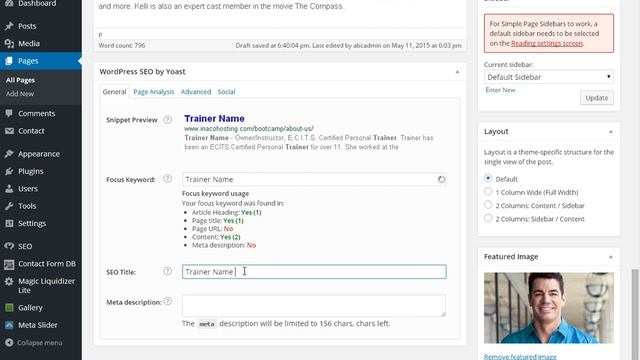Image resolution: width=640 pixels, height=360 pixels.
Task: Click the Meta Slider icon
Action: click(9, 325)
